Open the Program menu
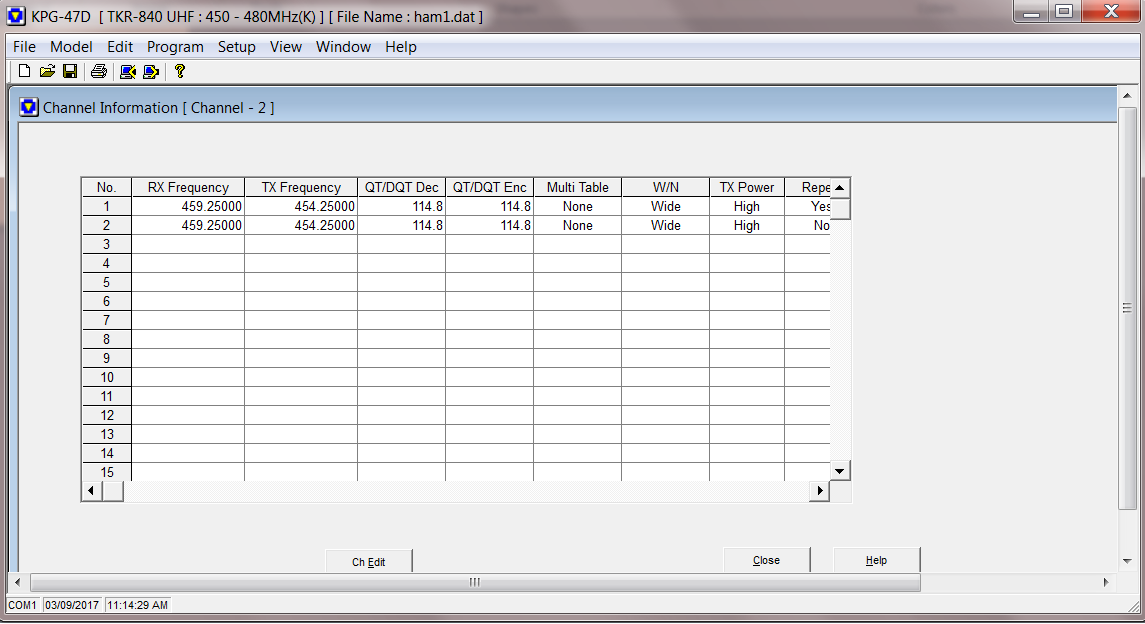The width and height of the screenshot is (1145, 624). [x=175, y=47]
